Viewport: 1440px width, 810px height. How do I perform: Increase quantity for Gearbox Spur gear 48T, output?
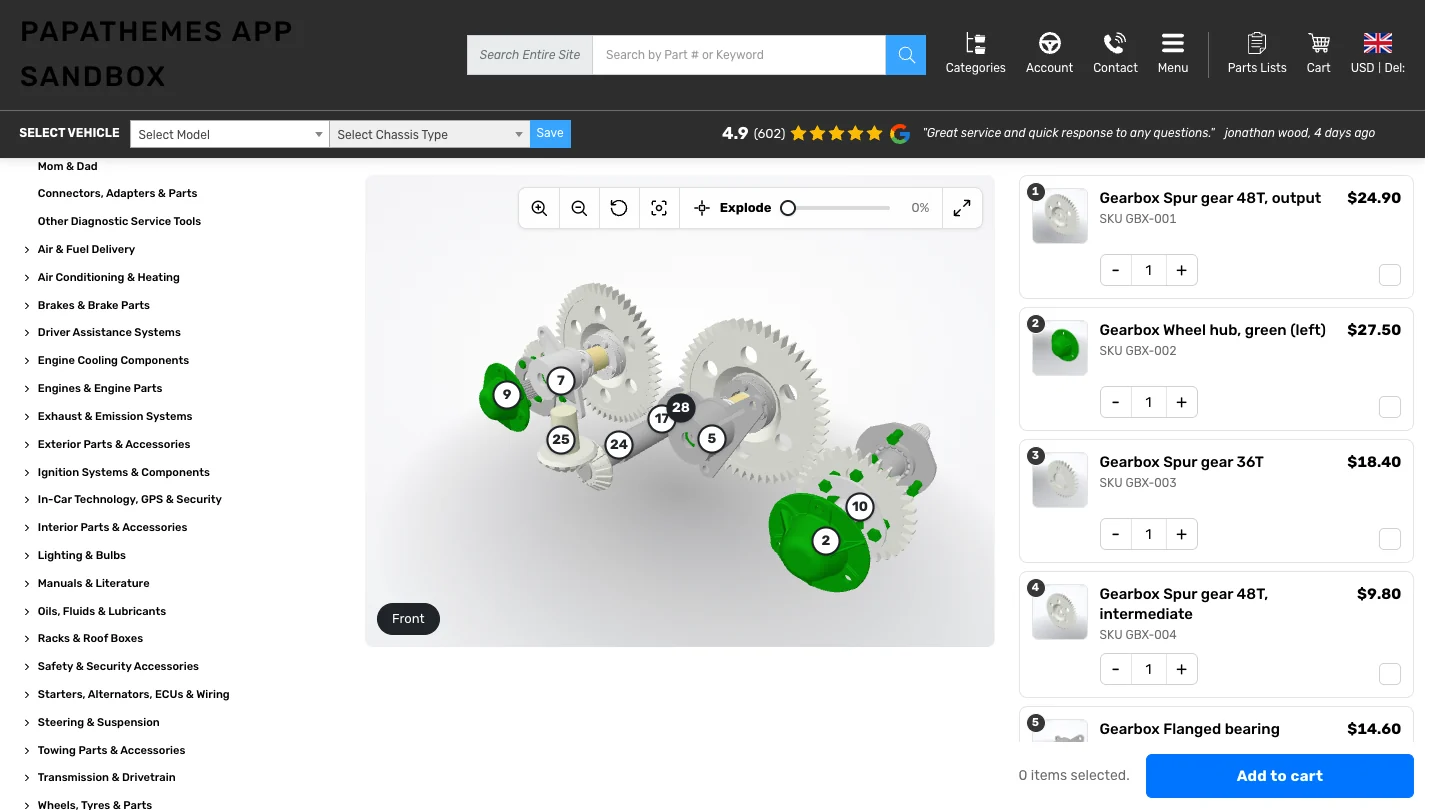pos(1181,270)
